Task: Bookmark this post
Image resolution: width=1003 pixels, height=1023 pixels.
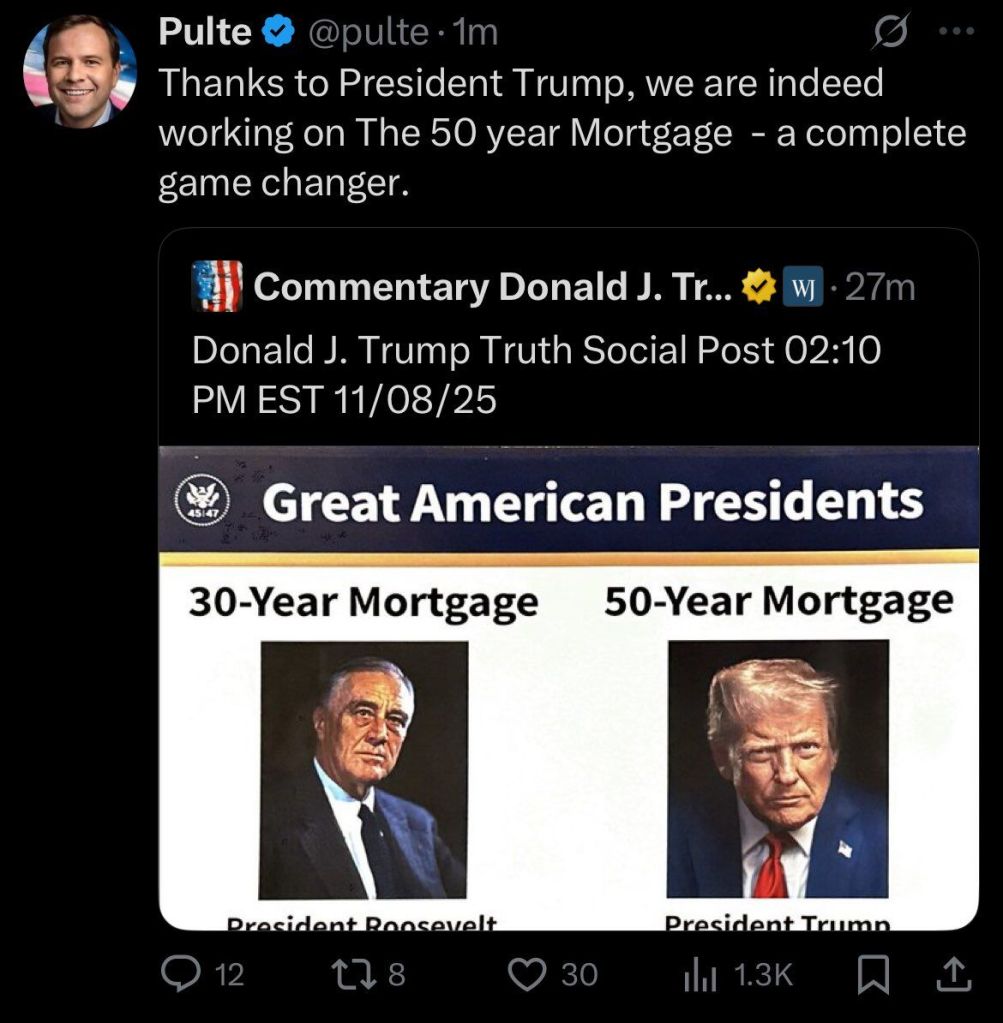Action: pyautogui.click(x=875, y=975)
